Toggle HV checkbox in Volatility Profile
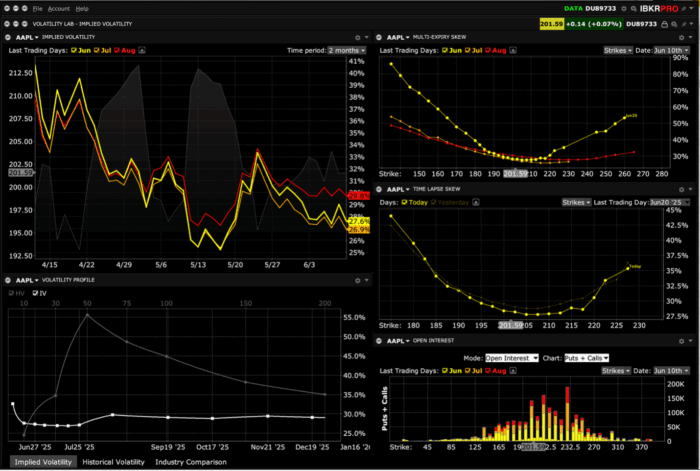This screenshot has width=700, height=471. pyautogui.click(x=11, y=293)
